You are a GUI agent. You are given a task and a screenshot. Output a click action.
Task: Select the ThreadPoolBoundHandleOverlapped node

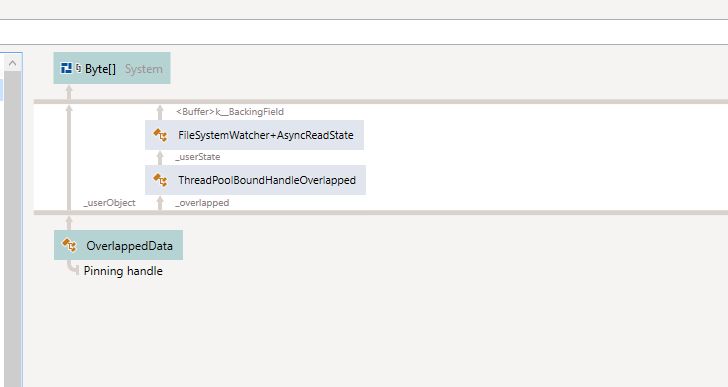(x=255, y=180)
